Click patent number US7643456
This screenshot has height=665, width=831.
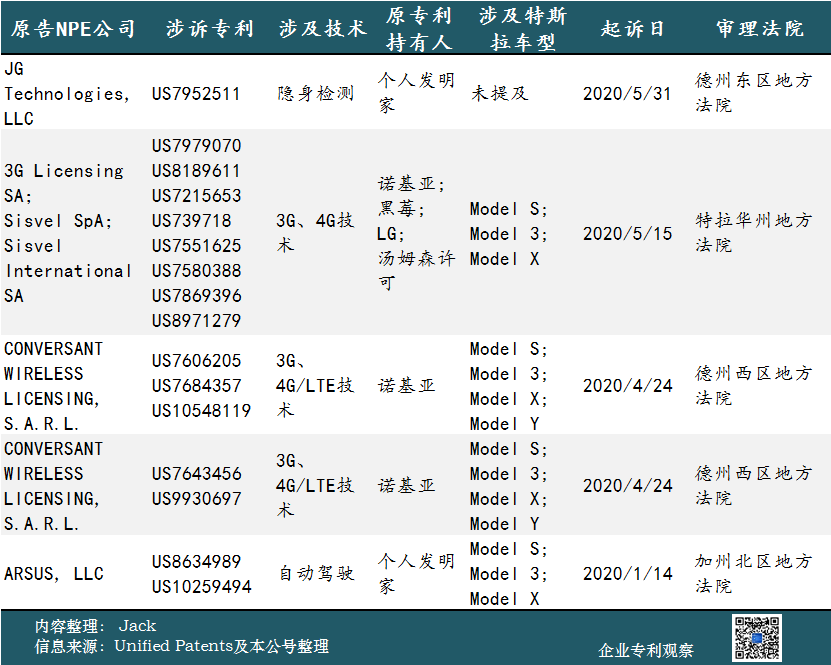pos(196,474)
